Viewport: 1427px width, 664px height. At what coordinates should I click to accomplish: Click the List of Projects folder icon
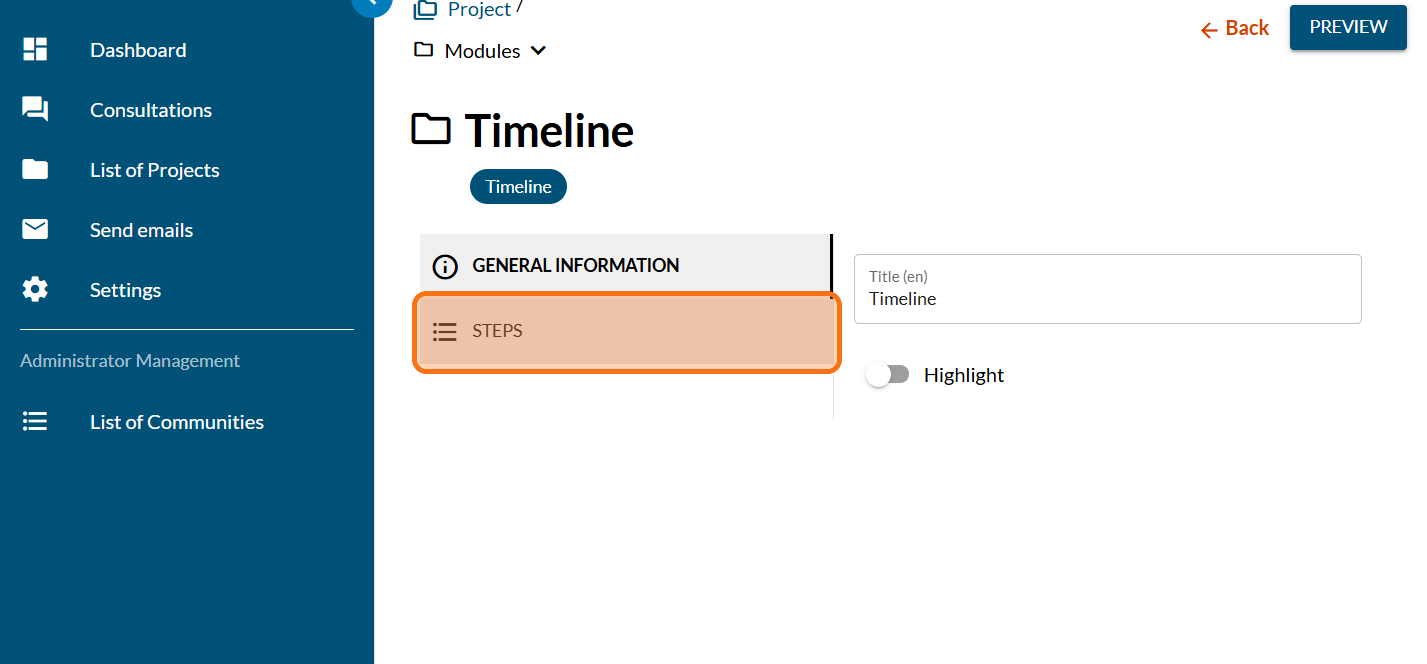pos(35,170)
